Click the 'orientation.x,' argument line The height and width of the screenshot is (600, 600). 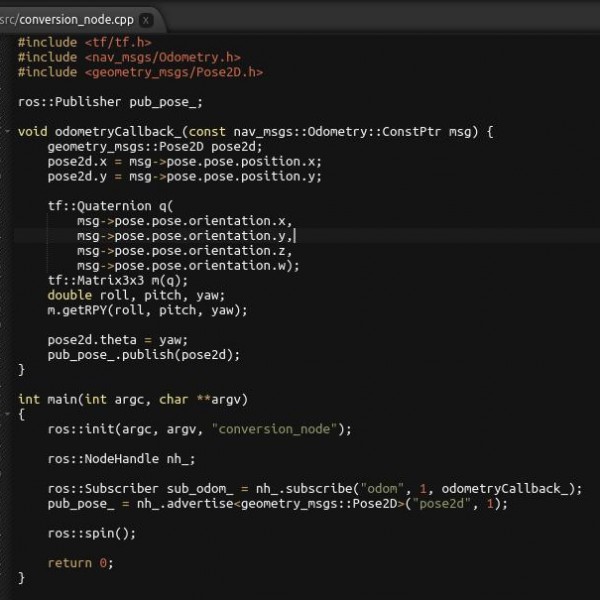pos(184,221)
